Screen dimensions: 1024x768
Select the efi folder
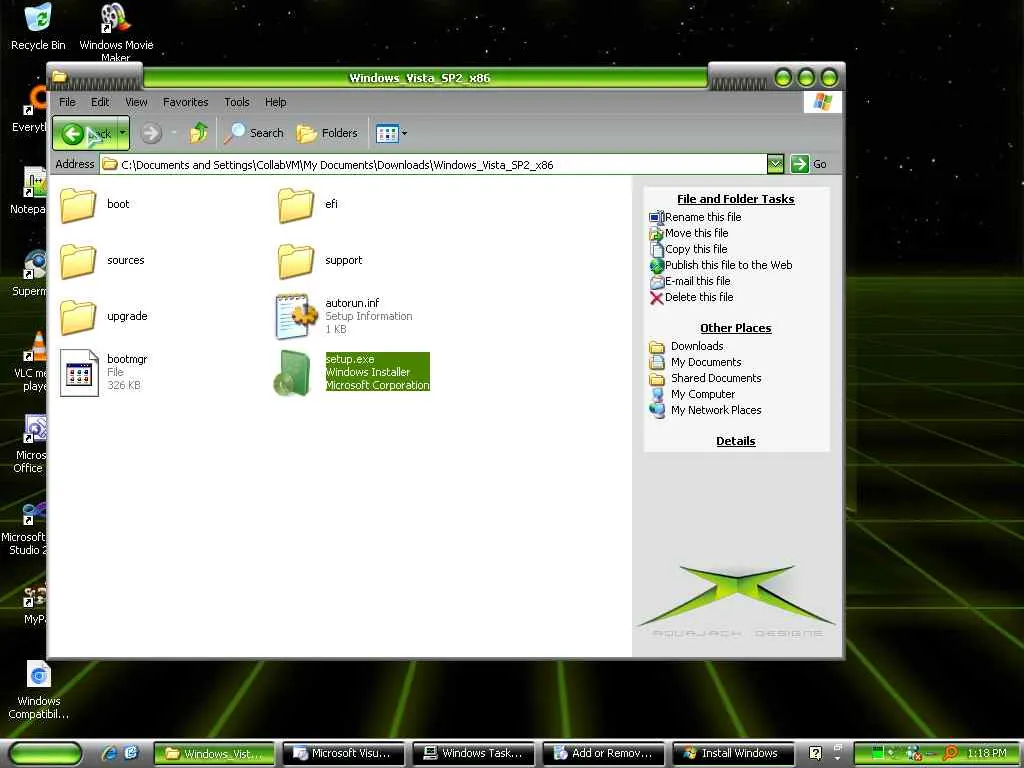coord(308,204)
